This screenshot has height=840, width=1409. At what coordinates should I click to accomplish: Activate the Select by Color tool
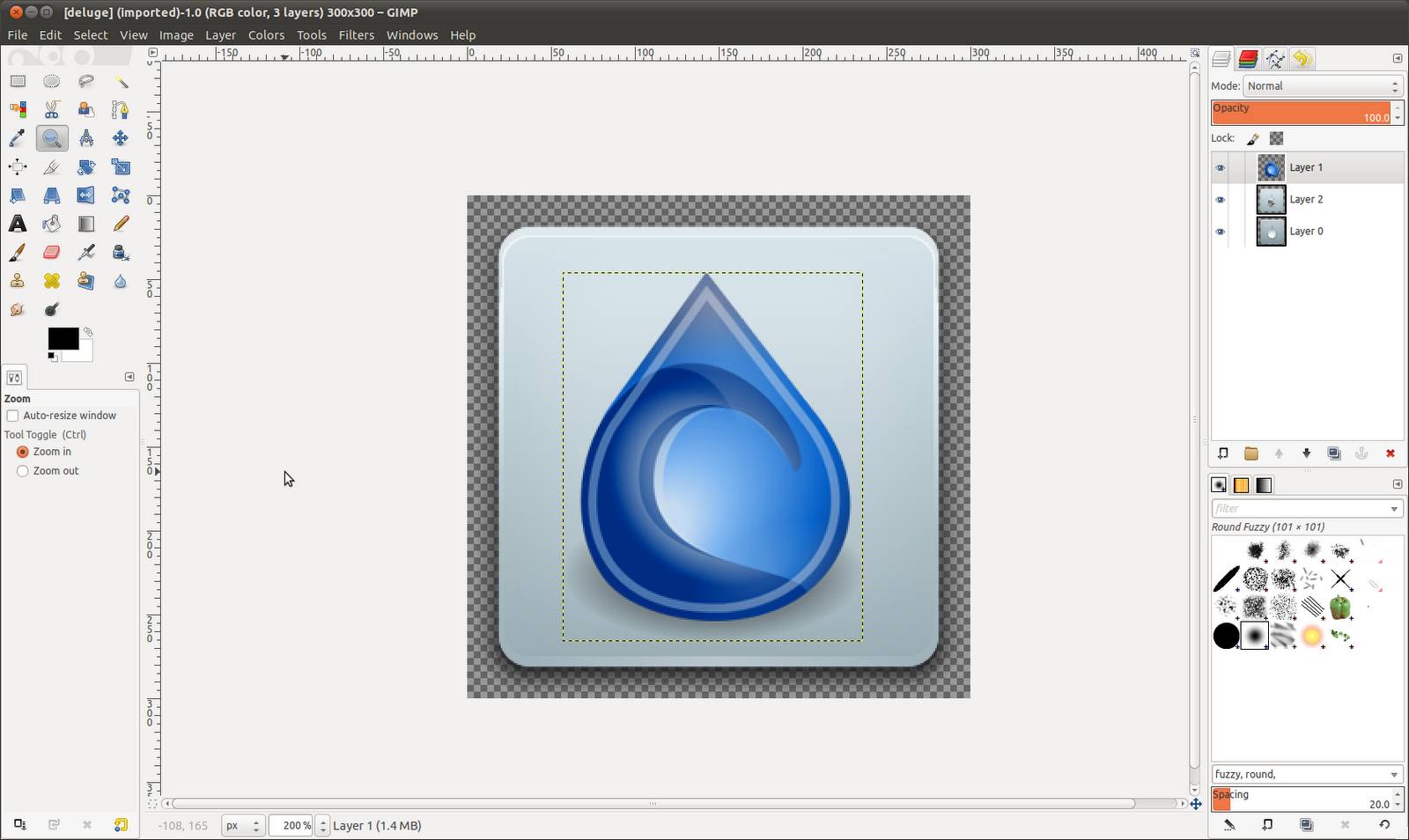[18, 110]
